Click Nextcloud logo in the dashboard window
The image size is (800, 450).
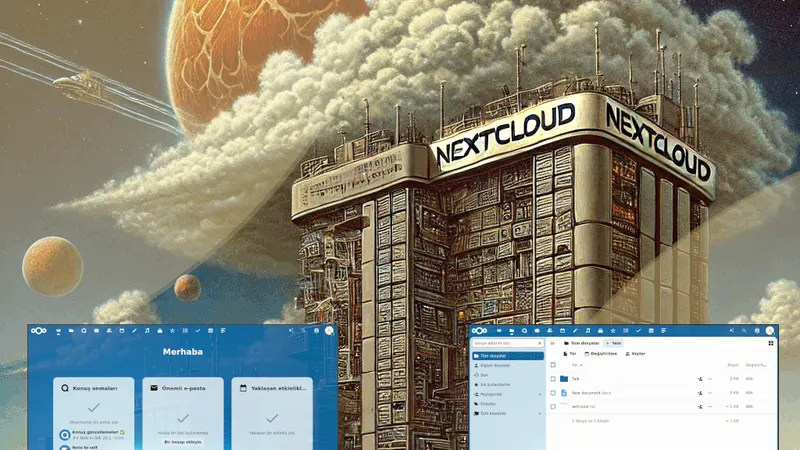pos(39,331)
